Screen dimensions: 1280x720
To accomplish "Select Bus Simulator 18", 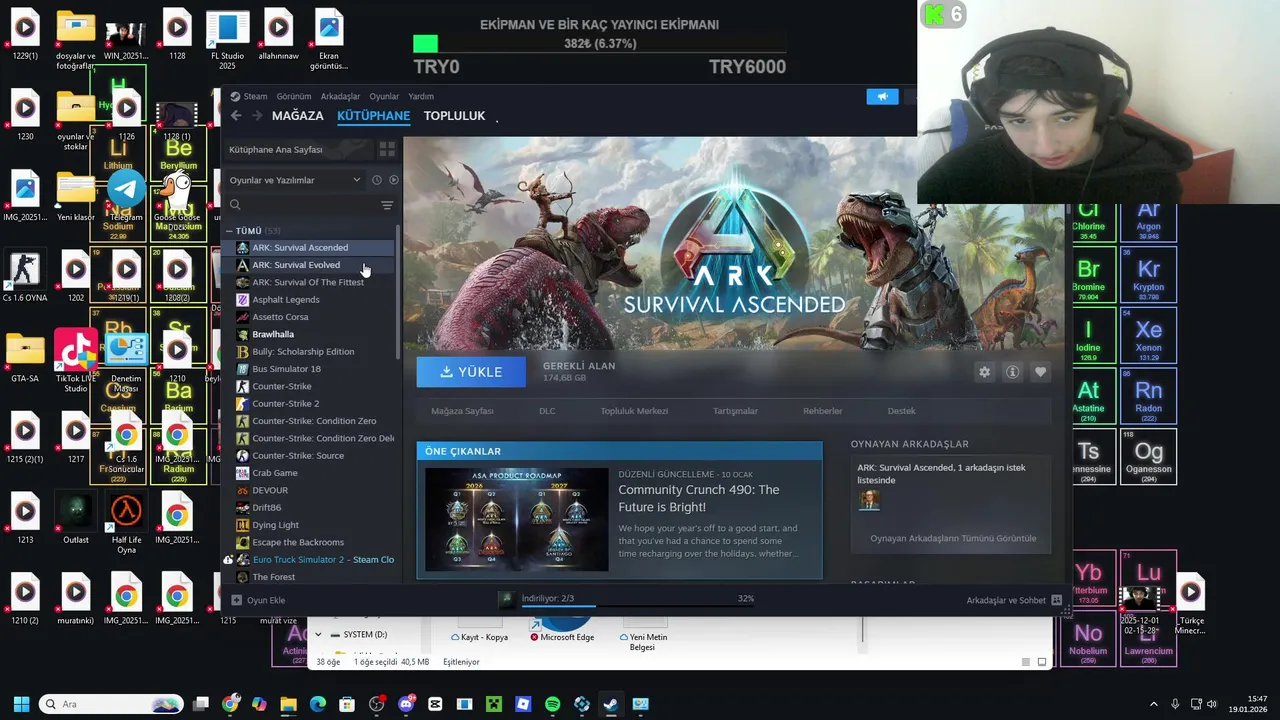I will (x=287, y=369).
